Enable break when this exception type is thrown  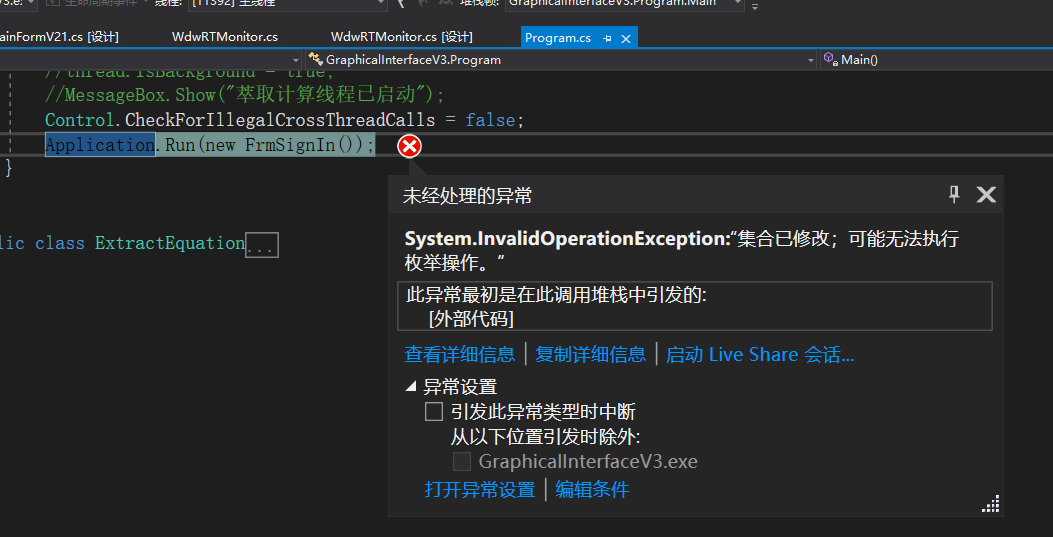point(434,411)
